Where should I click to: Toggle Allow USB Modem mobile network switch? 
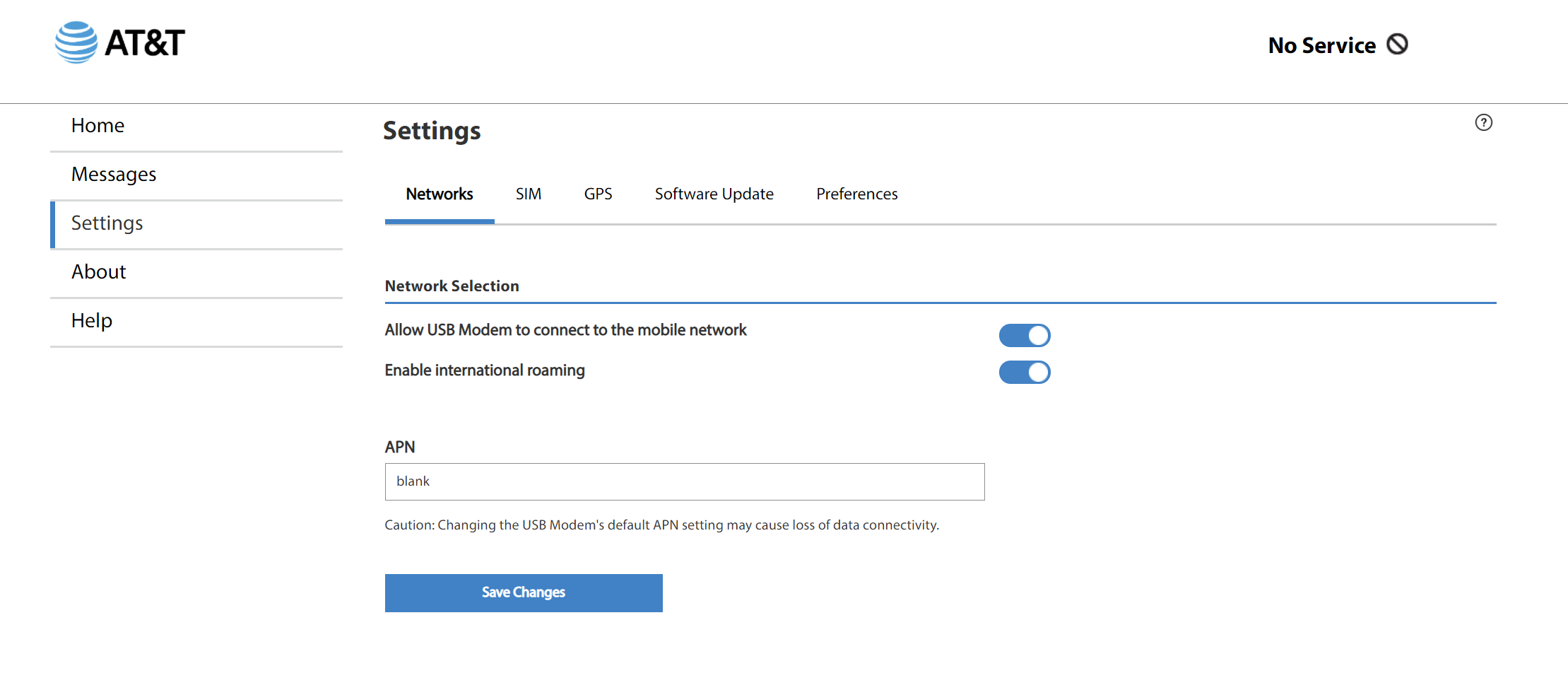tap(1025, 335)
